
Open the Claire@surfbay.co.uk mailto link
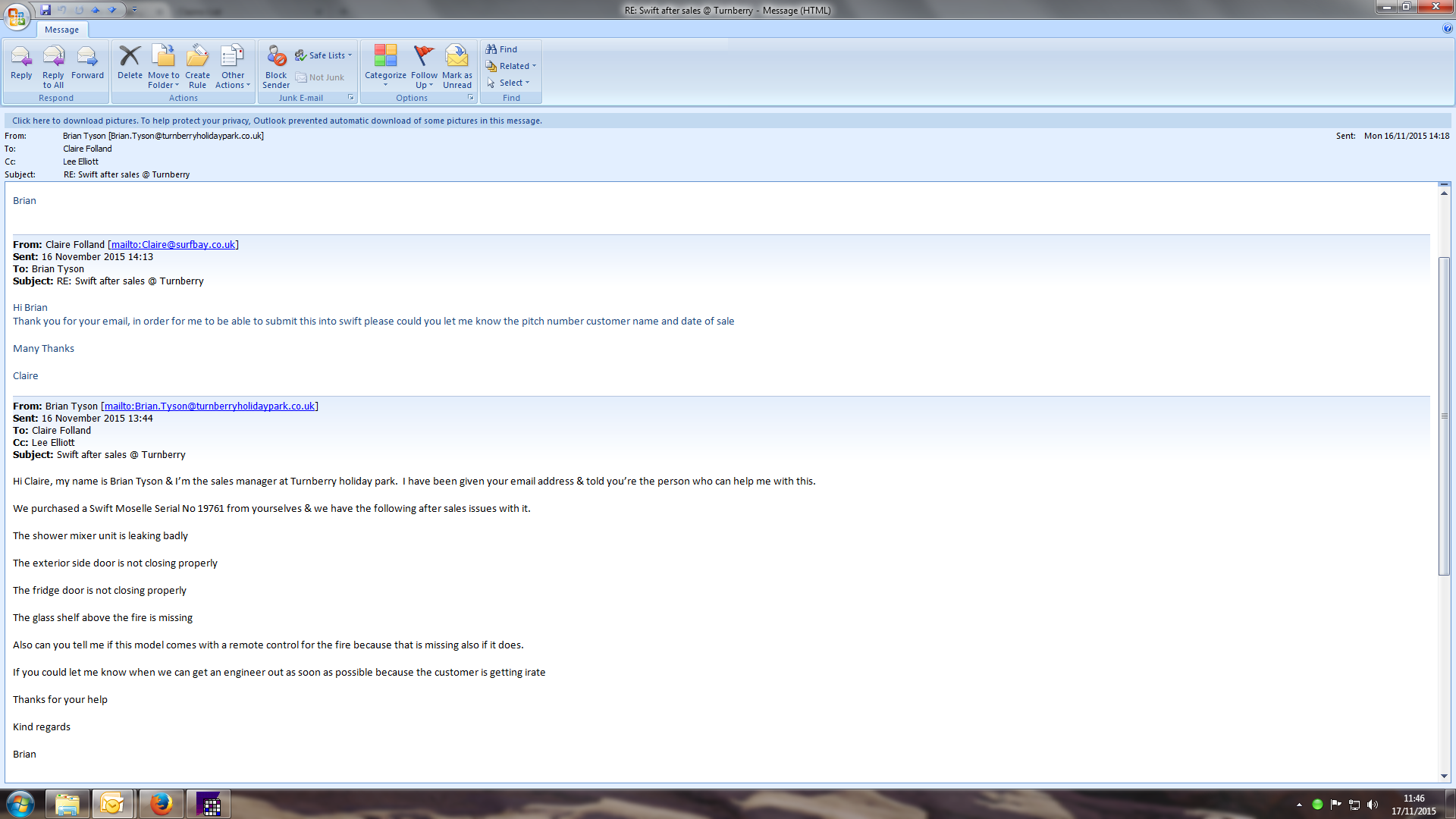(173, 244)
